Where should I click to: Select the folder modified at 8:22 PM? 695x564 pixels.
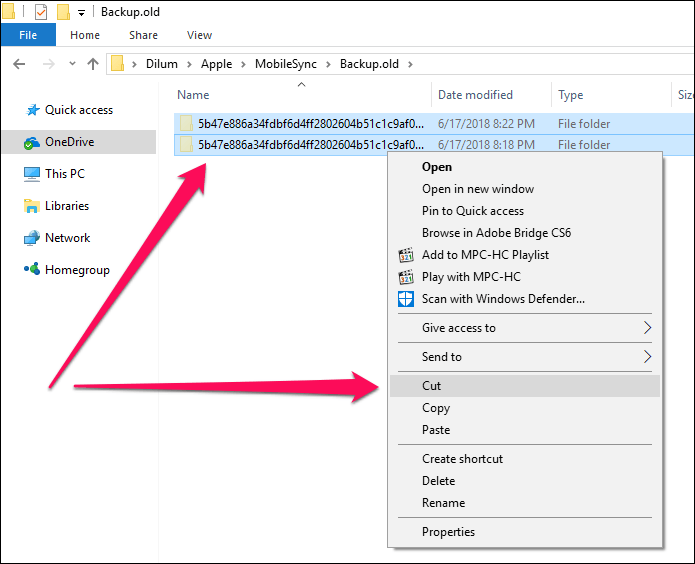[434, 124]
